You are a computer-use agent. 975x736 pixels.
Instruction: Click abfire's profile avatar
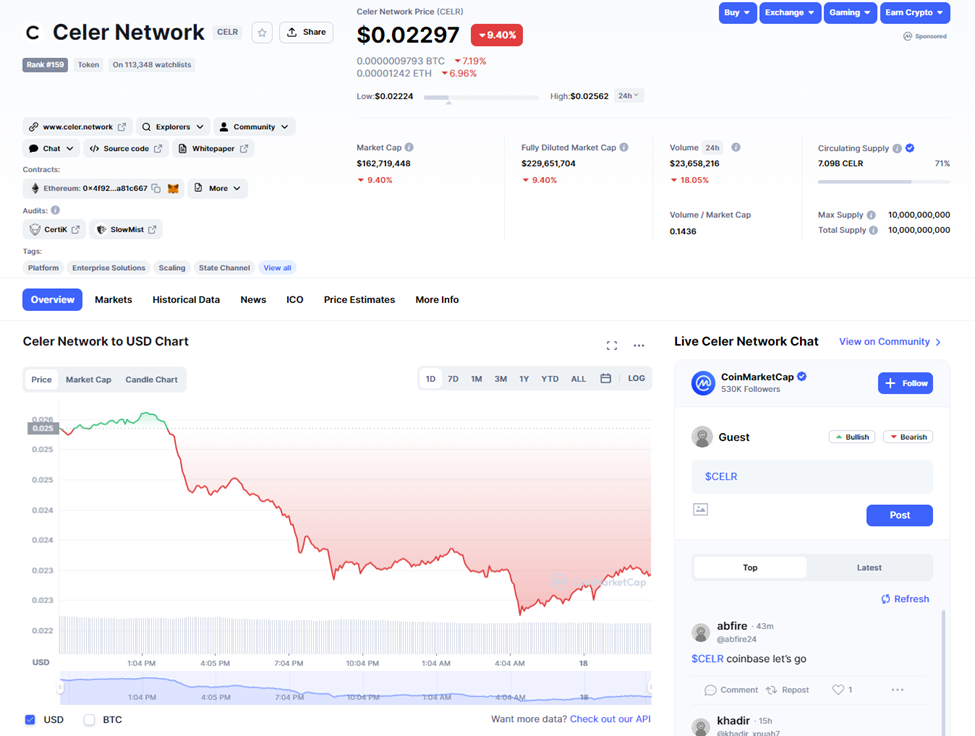coord(701,633)
